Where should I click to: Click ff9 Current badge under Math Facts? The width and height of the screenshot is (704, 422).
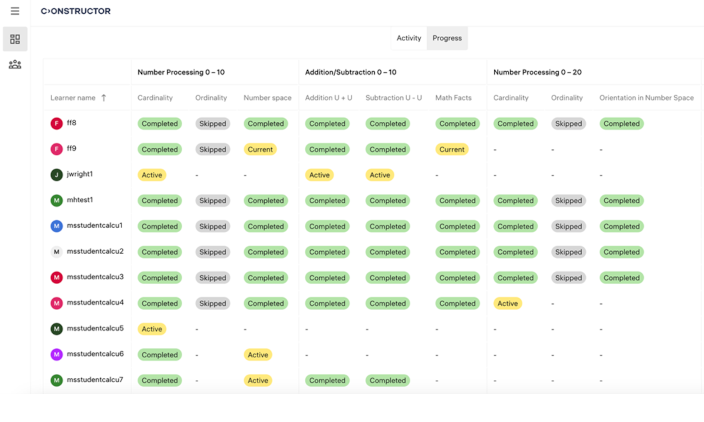coord(452,149)
